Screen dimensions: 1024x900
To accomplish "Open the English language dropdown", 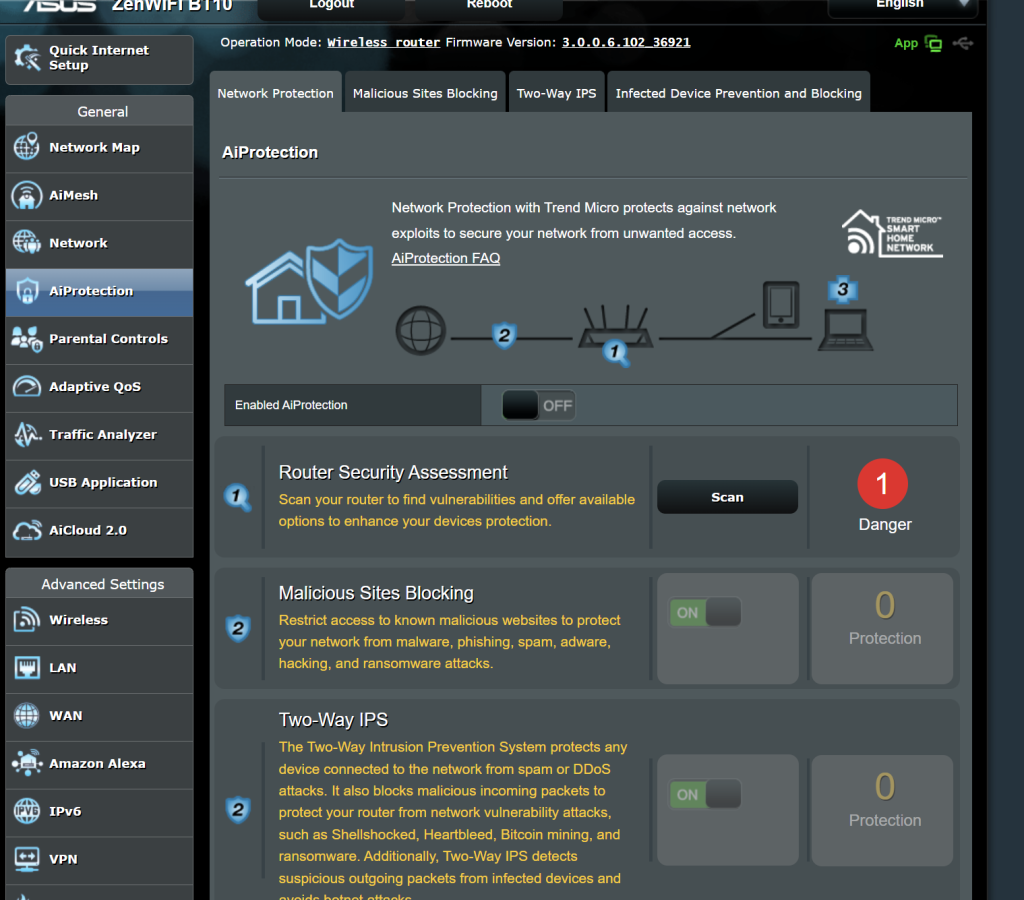I will (x=901, y=5).
